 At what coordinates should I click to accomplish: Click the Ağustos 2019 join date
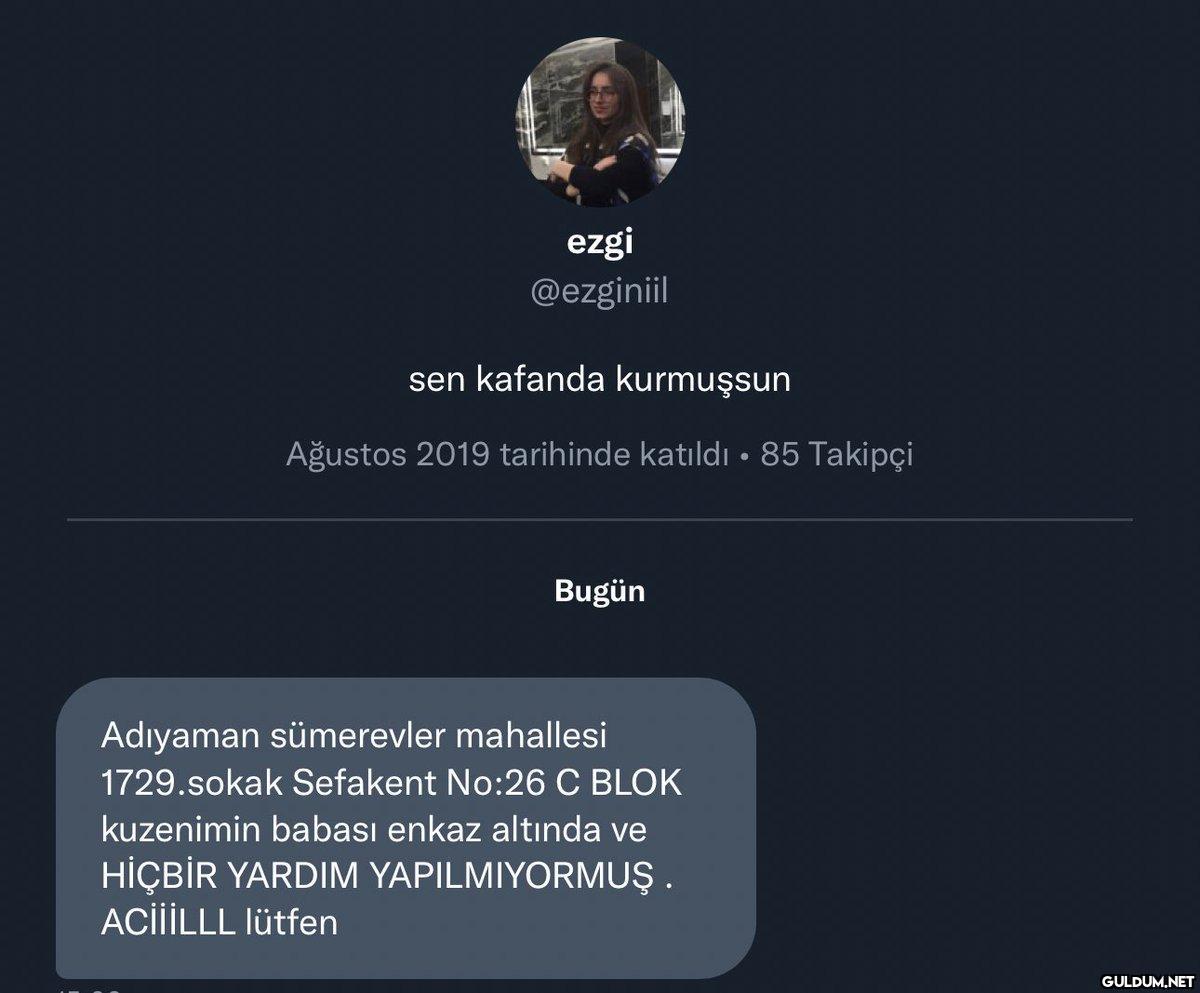[388, 455]
